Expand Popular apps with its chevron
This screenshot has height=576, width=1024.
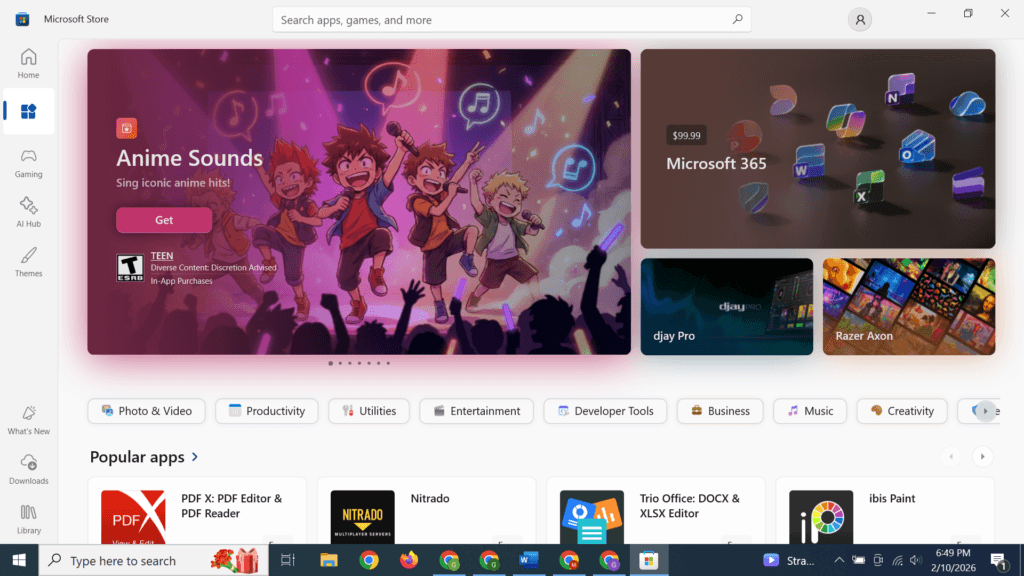tap(194, 457)
